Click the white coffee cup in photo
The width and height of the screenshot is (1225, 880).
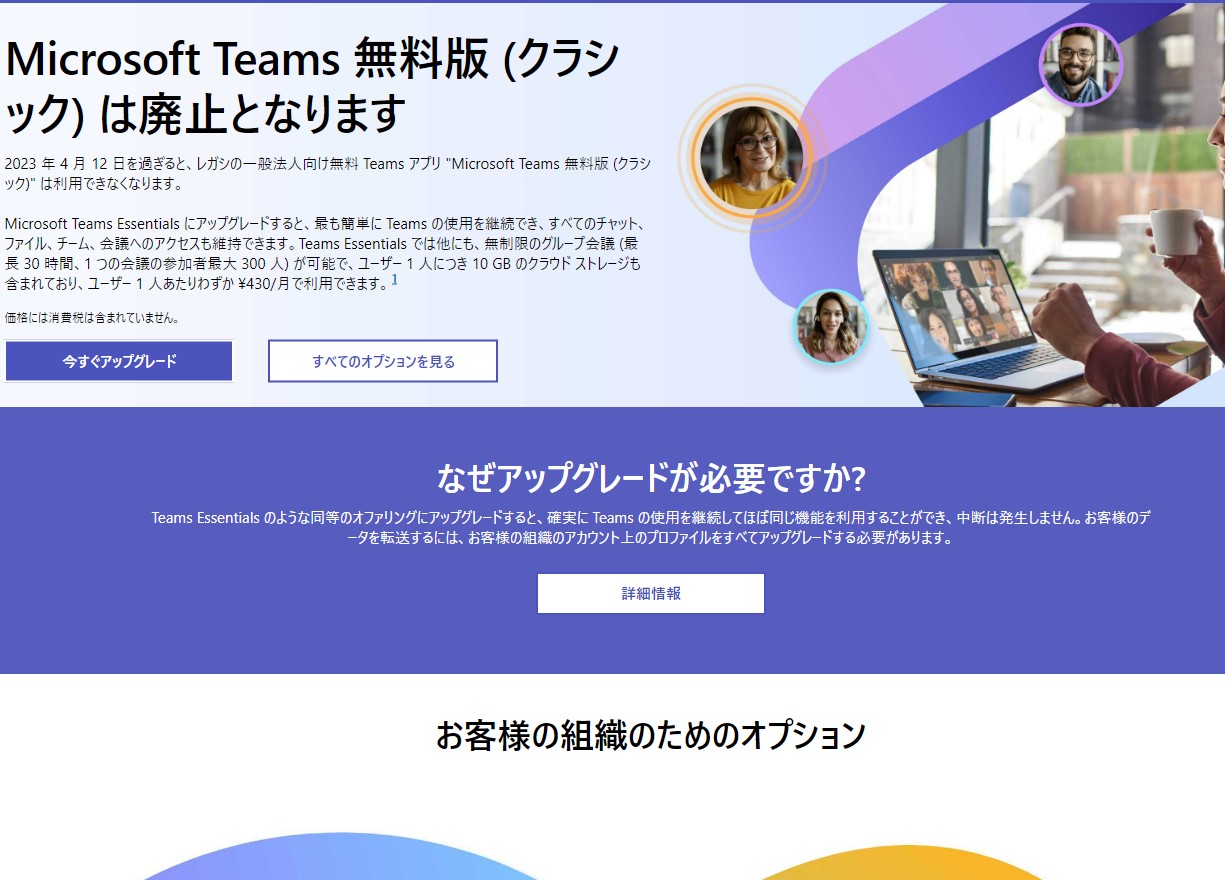pos(1174,230)
